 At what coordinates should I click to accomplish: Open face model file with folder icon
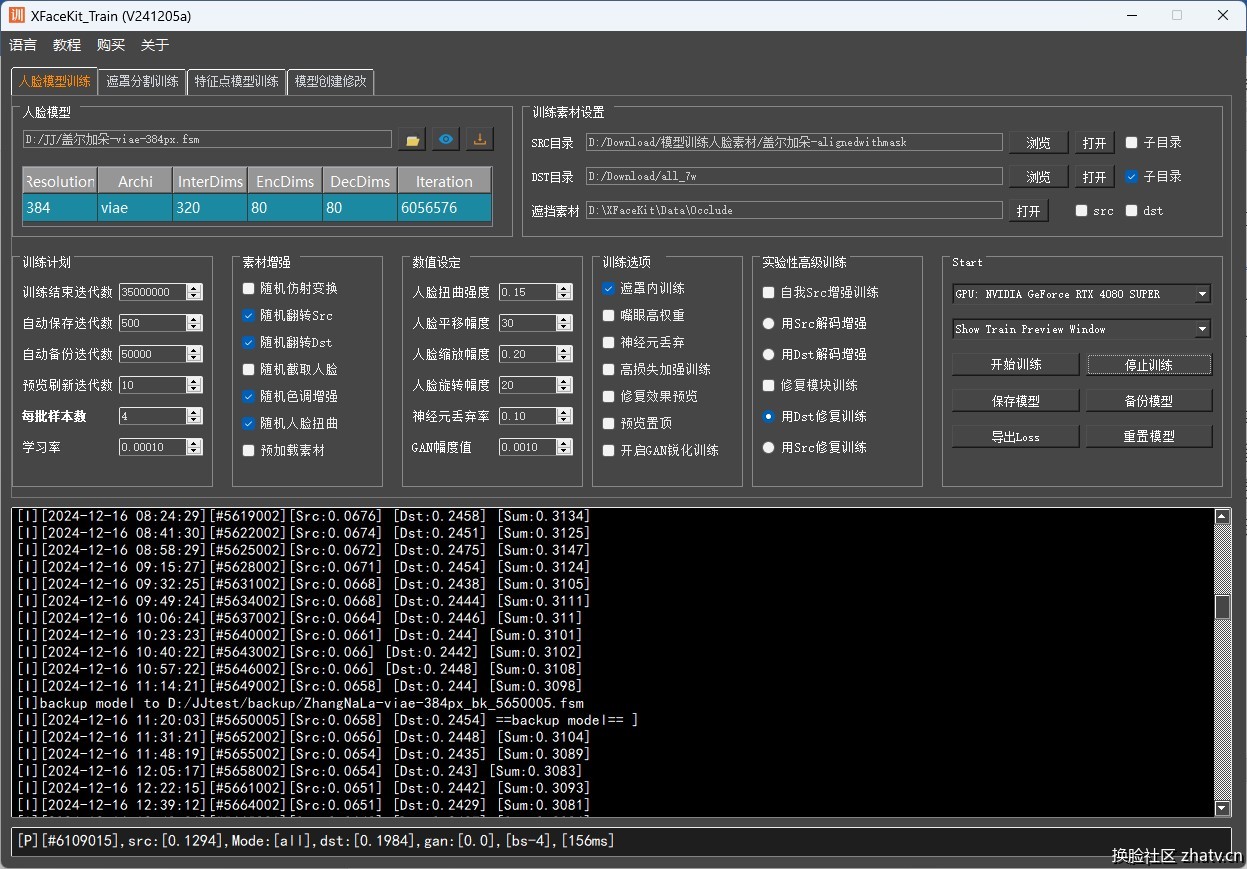point(412,140)
